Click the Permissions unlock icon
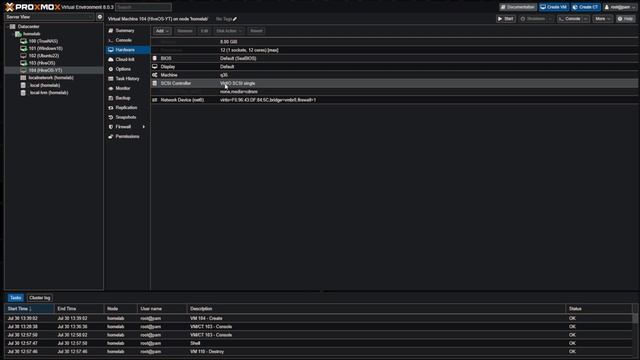The width and height of the screenshot is (640, 360). 111,137
